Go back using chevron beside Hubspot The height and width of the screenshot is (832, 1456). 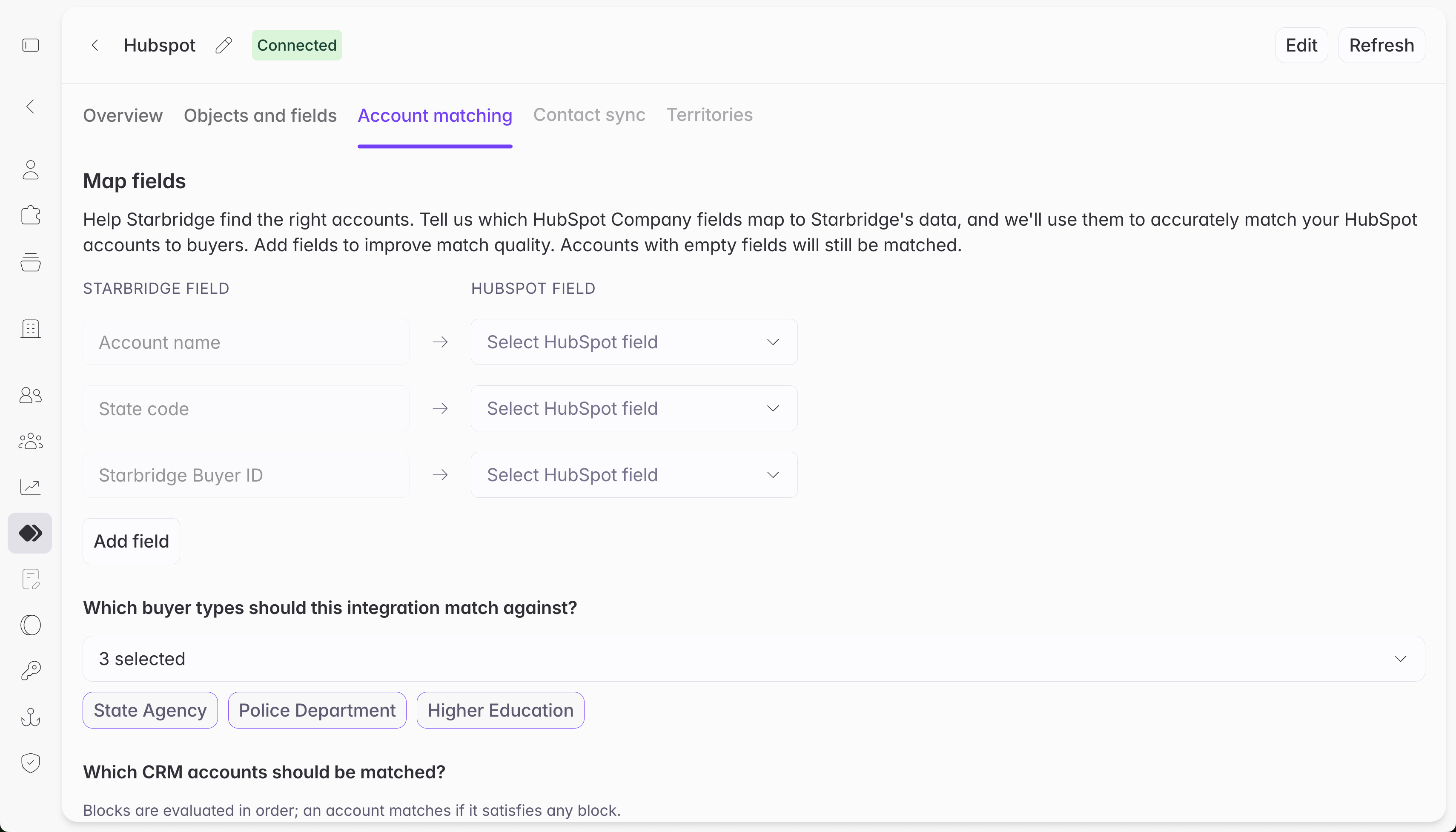tap(95, 45)
